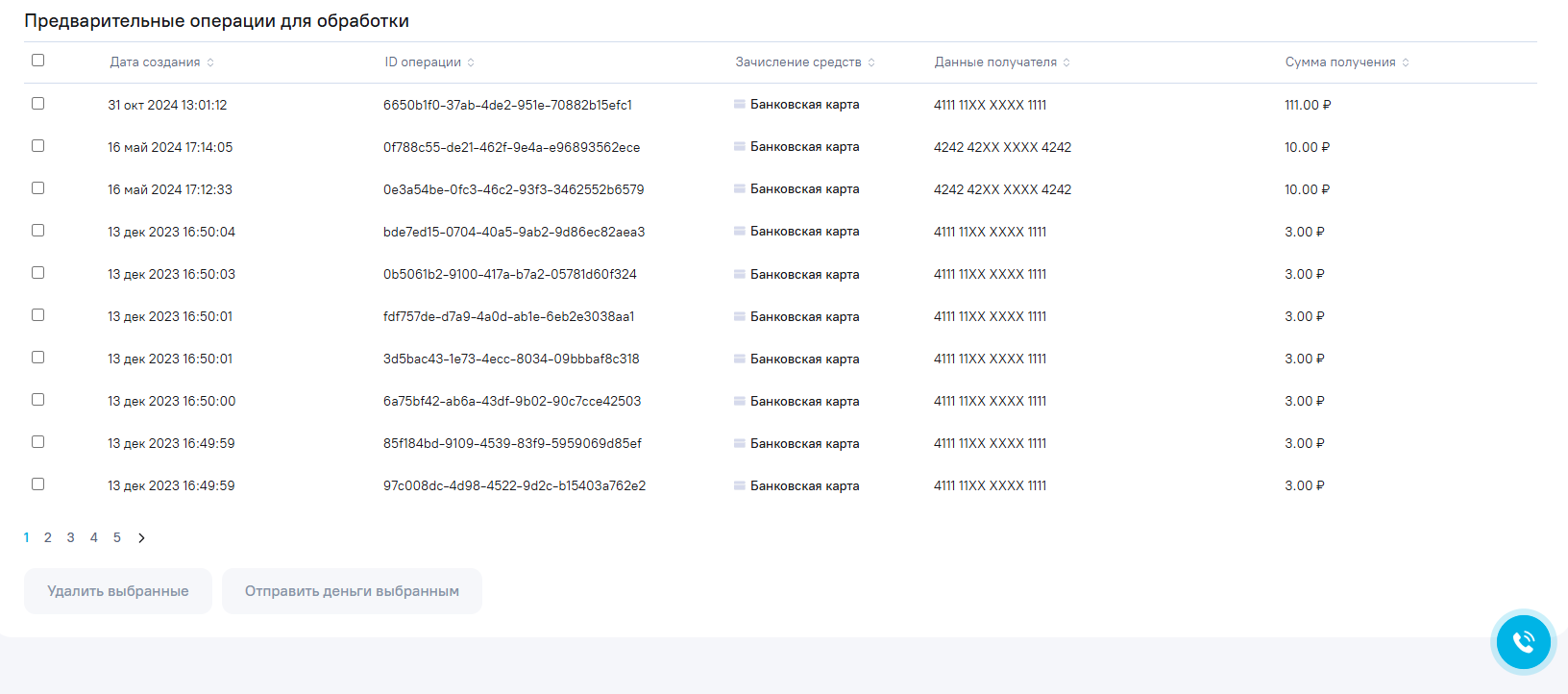Switch to page 3 in pagination
The width and height of the screenshot is (1568, 694).
71,538
